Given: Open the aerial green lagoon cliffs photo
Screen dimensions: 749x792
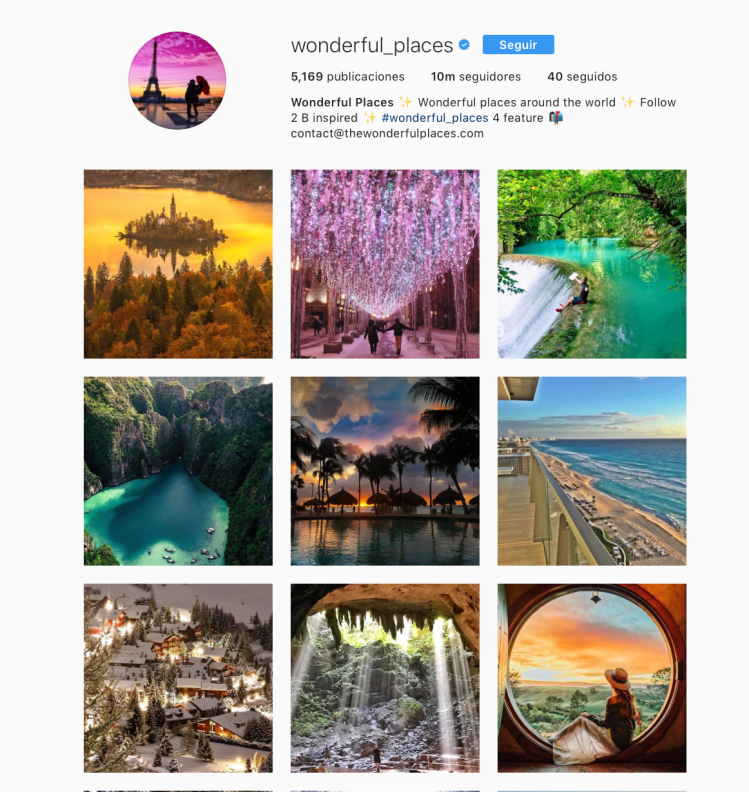Looking at the screenshot, I should (x=178, y=471).
